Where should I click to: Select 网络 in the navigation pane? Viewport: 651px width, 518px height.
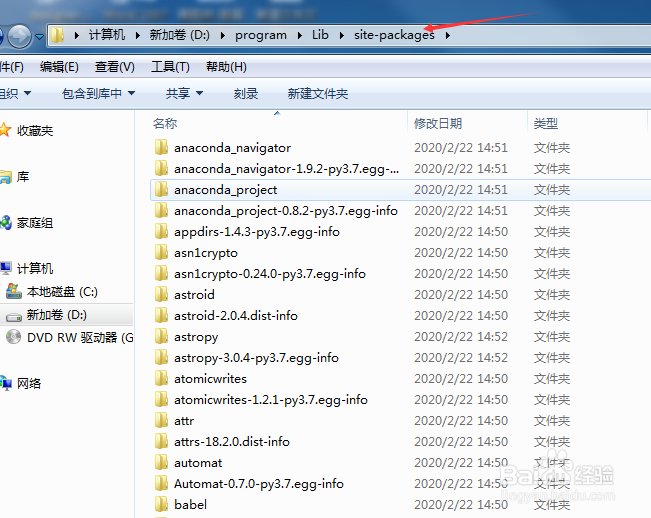click(29, 384)
